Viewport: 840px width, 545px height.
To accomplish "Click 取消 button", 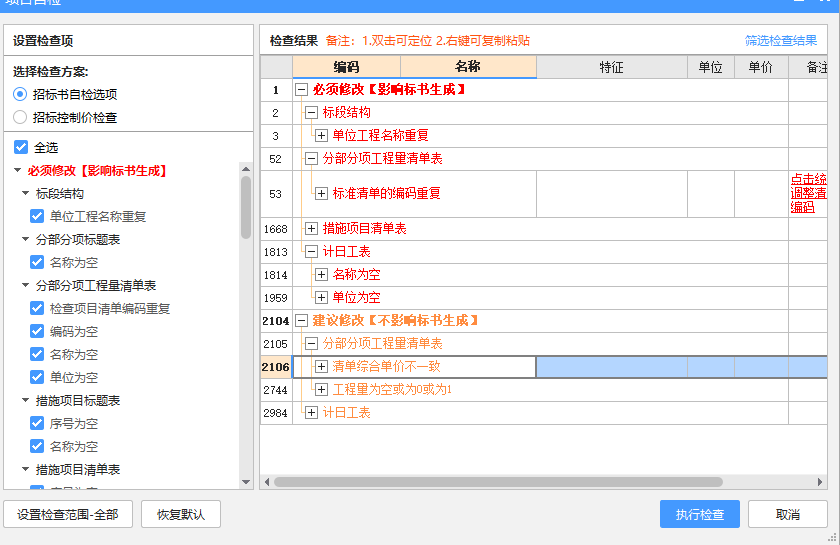I will [788, 514].
